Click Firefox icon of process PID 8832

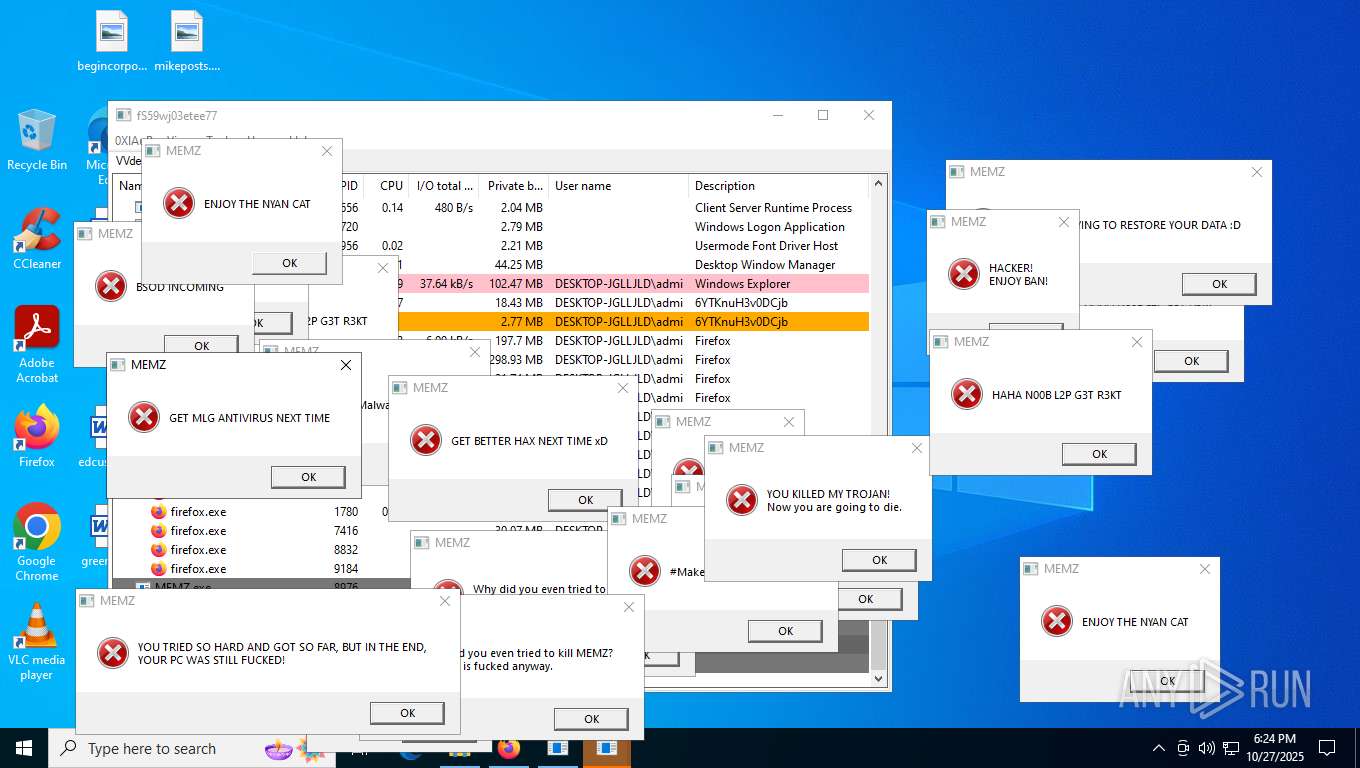coord(158,550)
